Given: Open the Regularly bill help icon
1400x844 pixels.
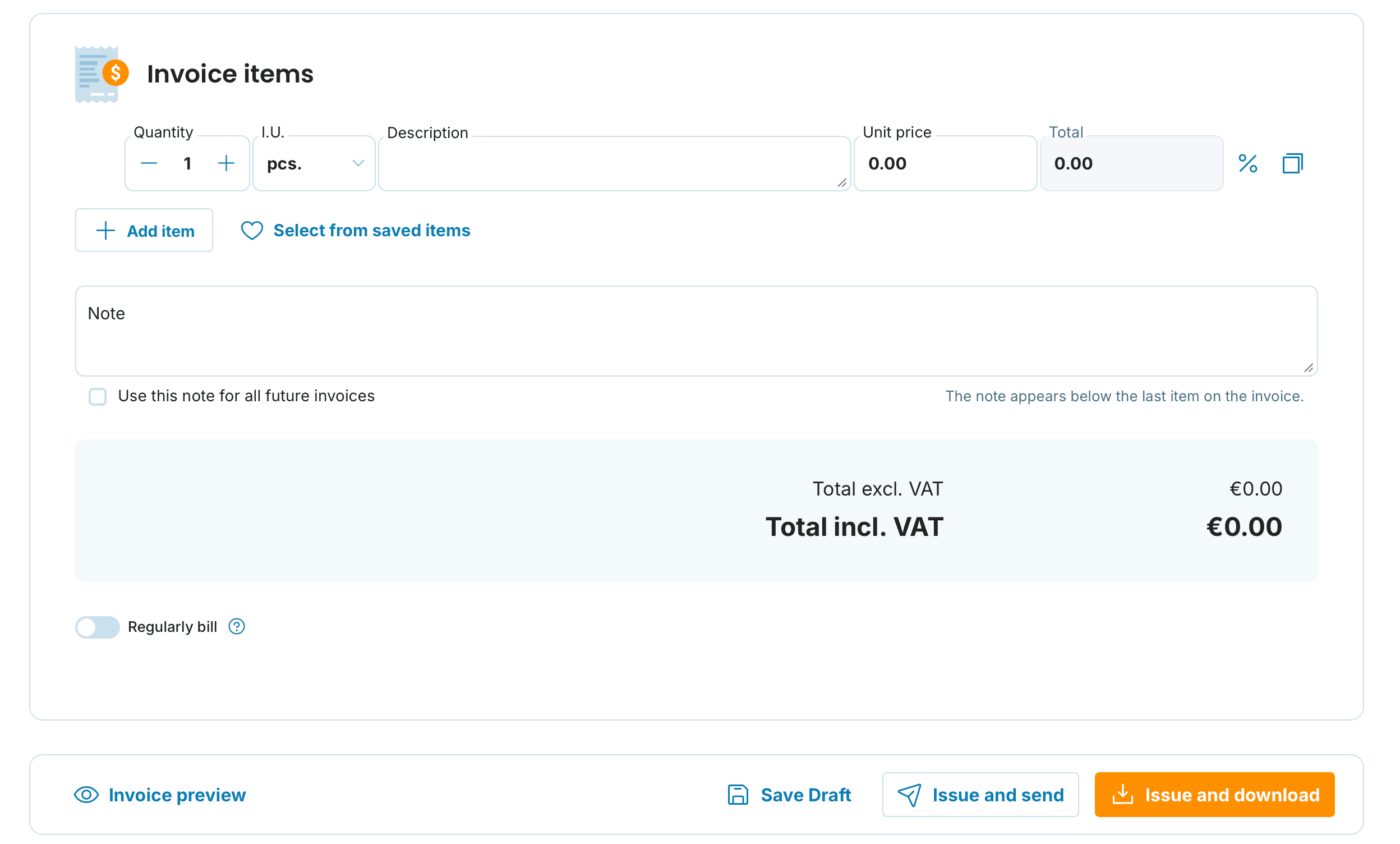Looking at the screenshot, I should (x=236, y=626).
